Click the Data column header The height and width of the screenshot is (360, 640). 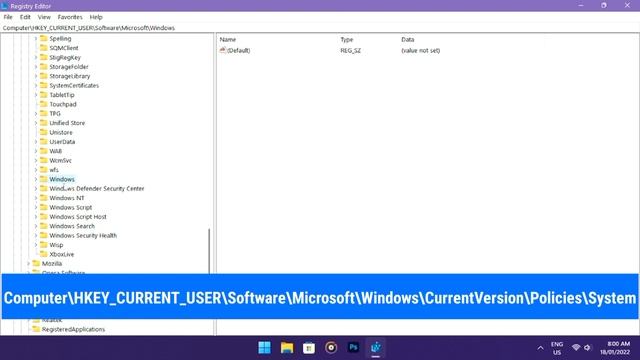coord(407,40)
